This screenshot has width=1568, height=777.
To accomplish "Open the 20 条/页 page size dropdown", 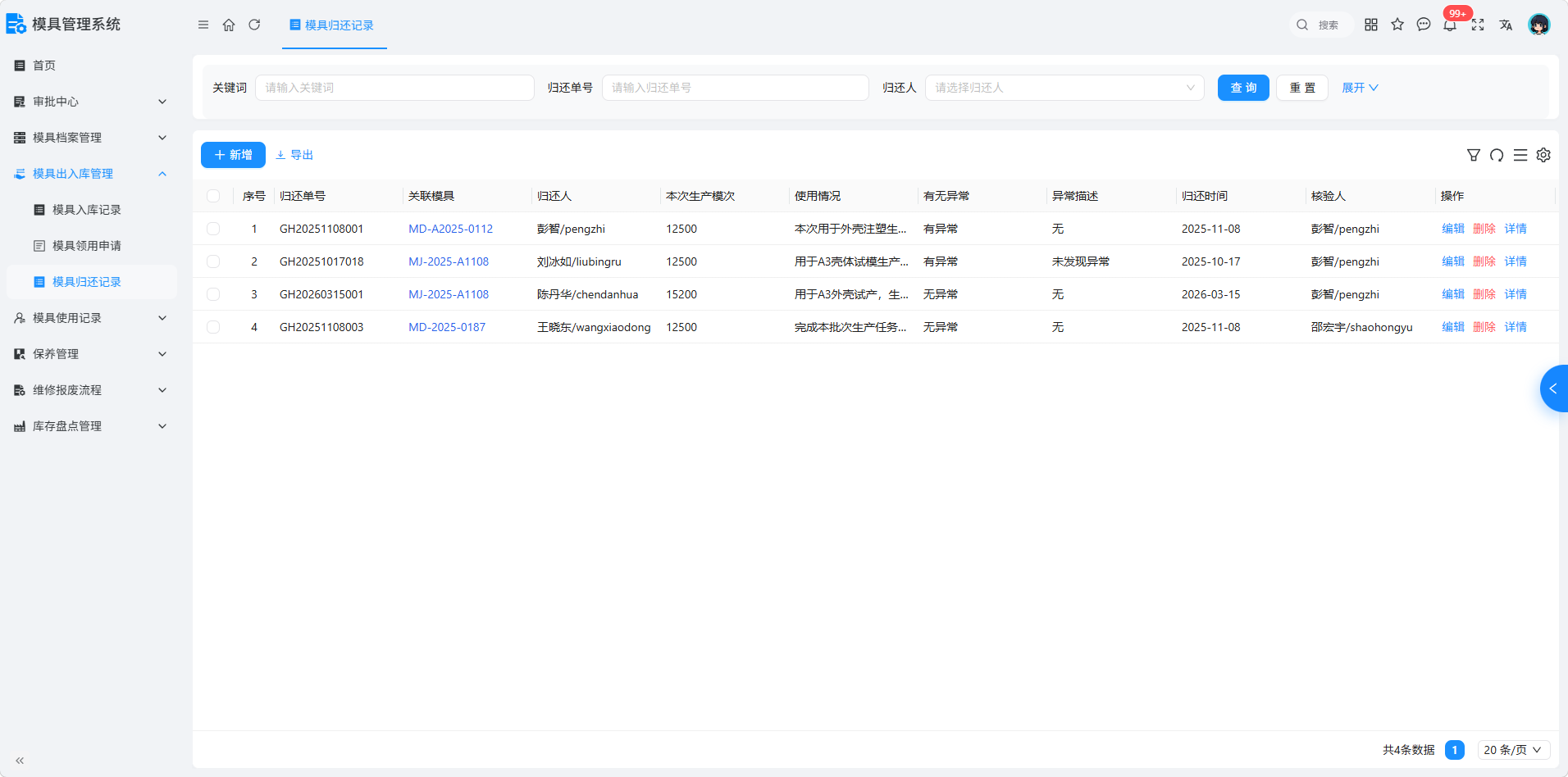I will pyautogui.click(x=1513, y=750).
